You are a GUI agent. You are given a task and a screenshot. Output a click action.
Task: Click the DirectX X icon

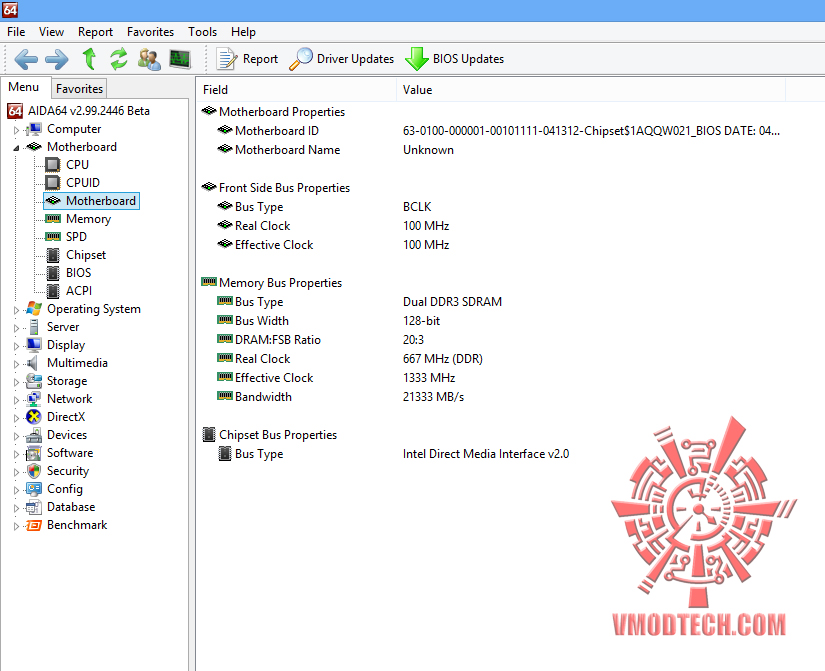[34, 417]
